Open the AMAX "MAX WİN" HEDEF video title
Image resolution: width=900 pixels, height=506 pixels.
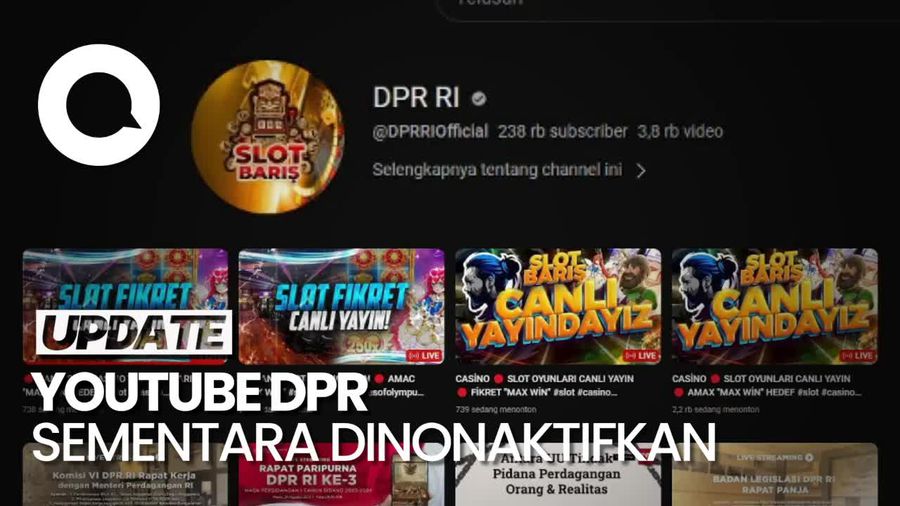767,386
